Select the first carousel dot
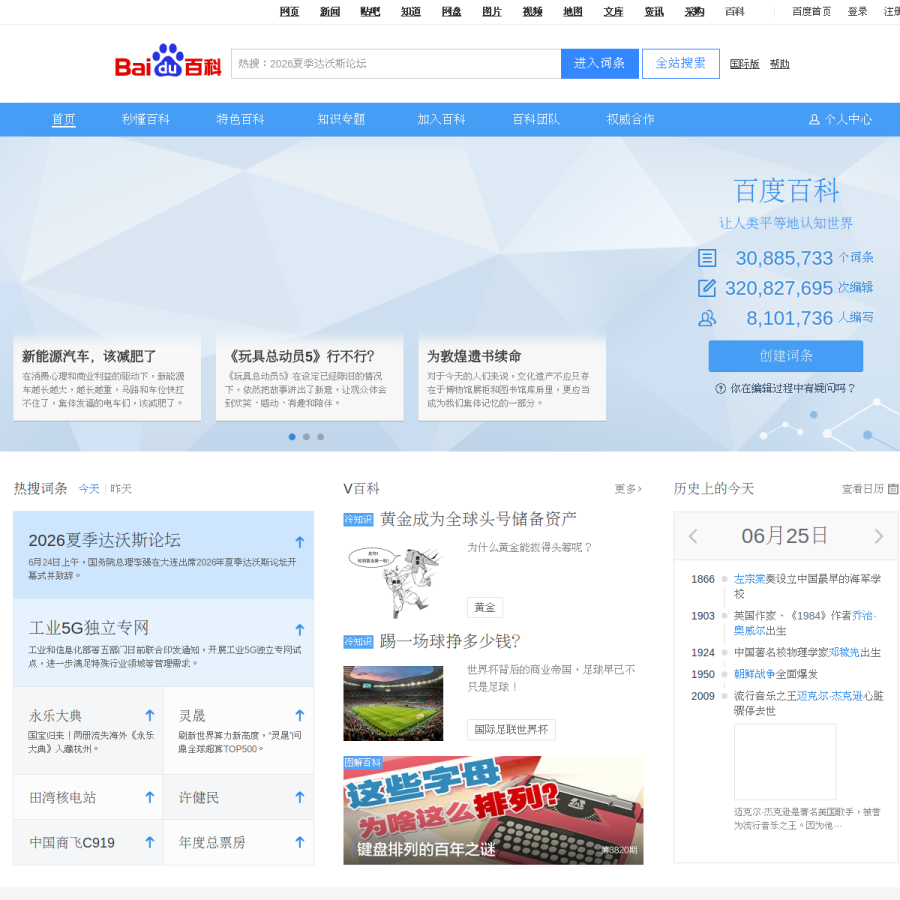This screenshot has width=900, height=900. point(292,437)
